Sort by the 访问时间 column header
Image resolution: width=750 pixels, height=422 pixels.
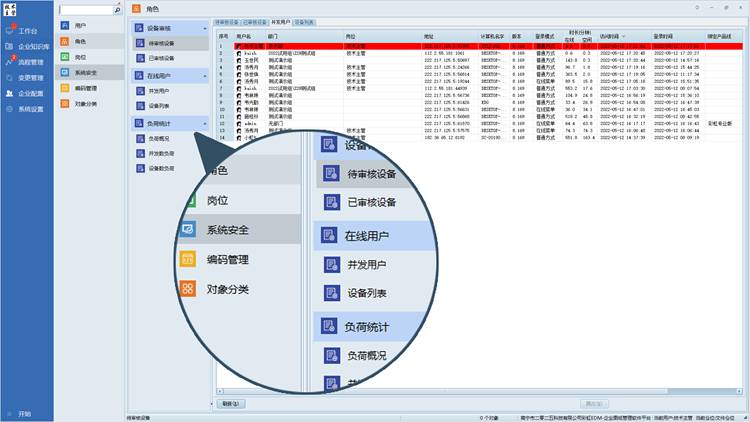coord(610,36)
